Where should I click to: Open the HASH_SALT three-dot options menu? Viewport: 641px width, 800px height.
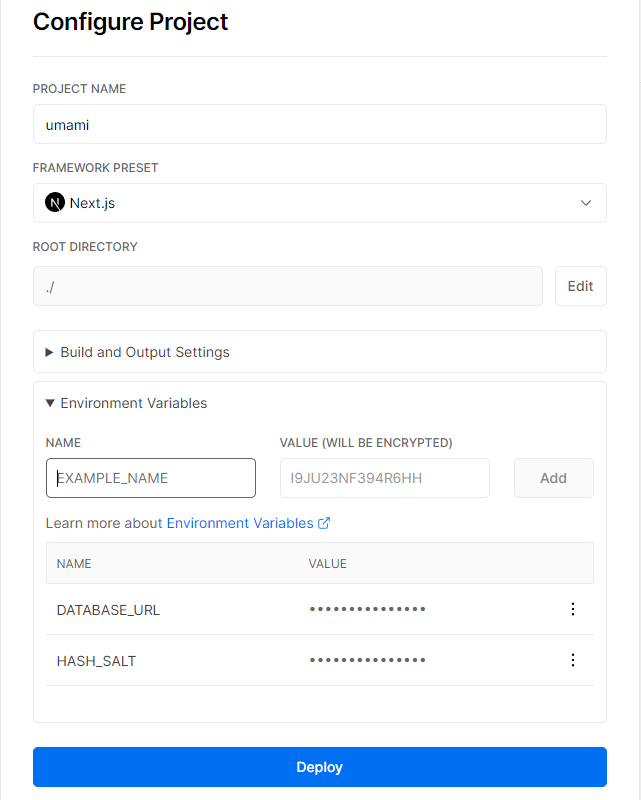[572, 660]
